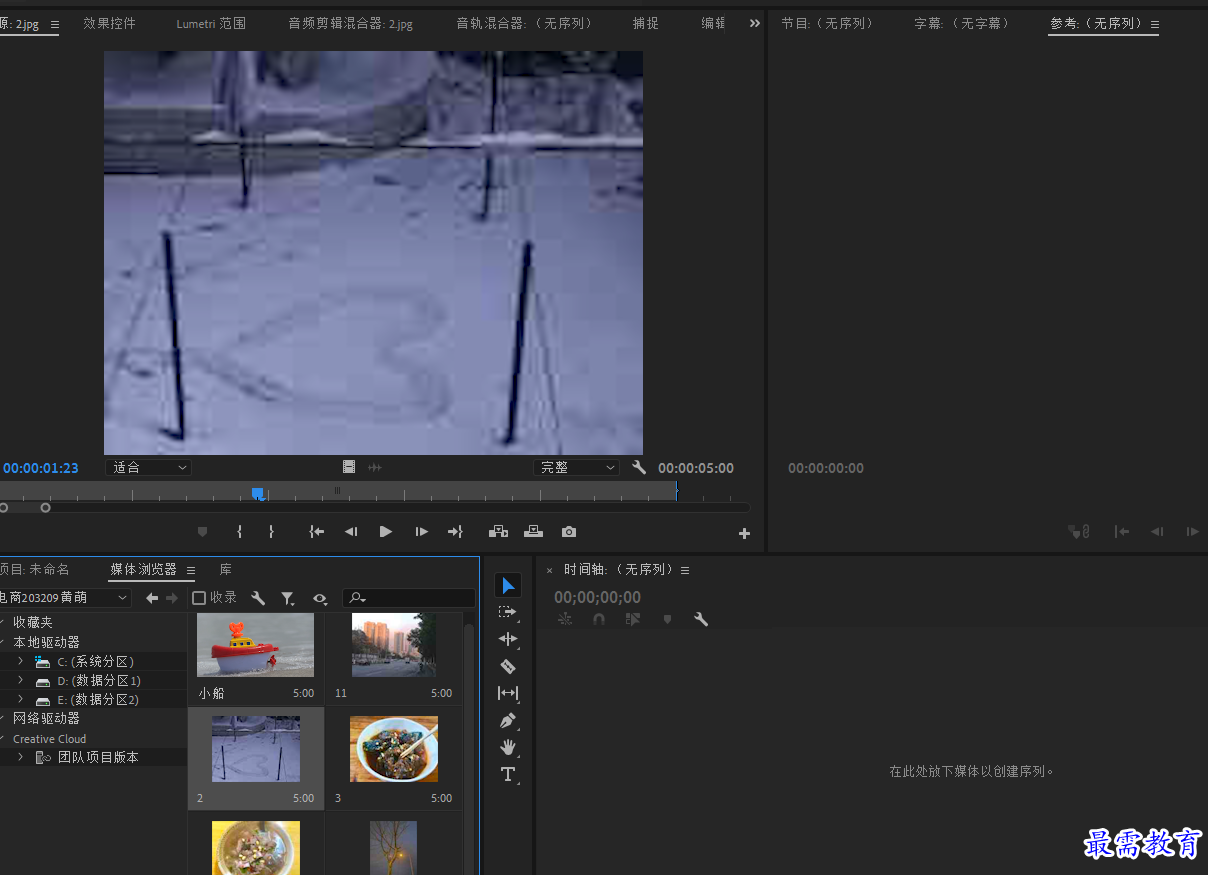Step back one frame in Source monitor

coord(351,532)
